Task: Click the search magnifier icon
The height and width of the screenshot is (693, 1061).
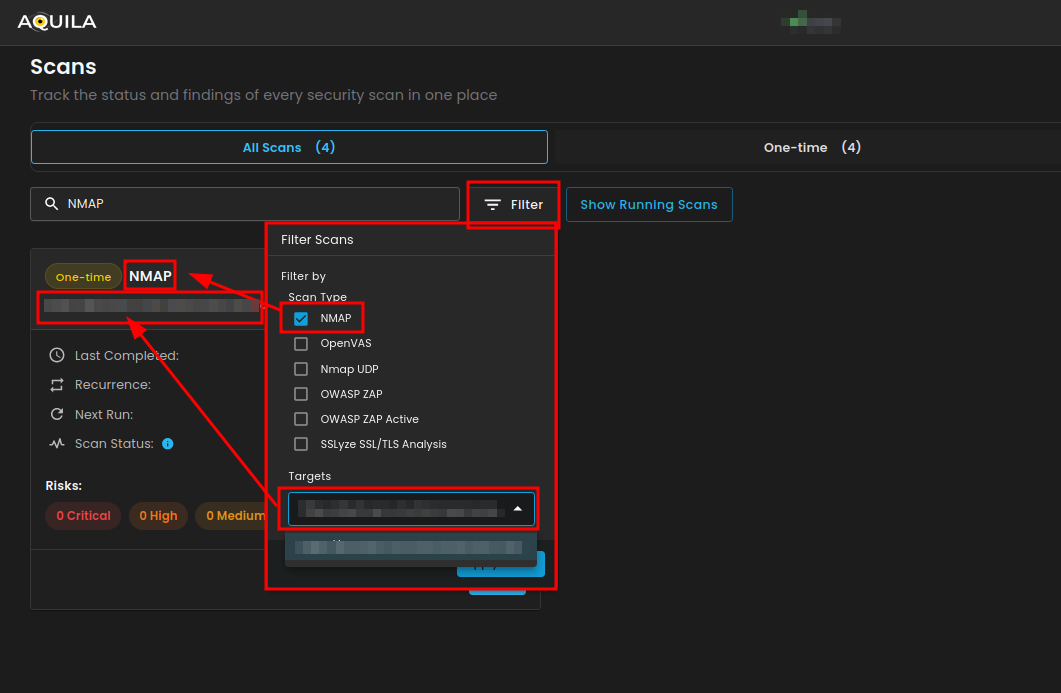Action: click(x=51, y=204)
